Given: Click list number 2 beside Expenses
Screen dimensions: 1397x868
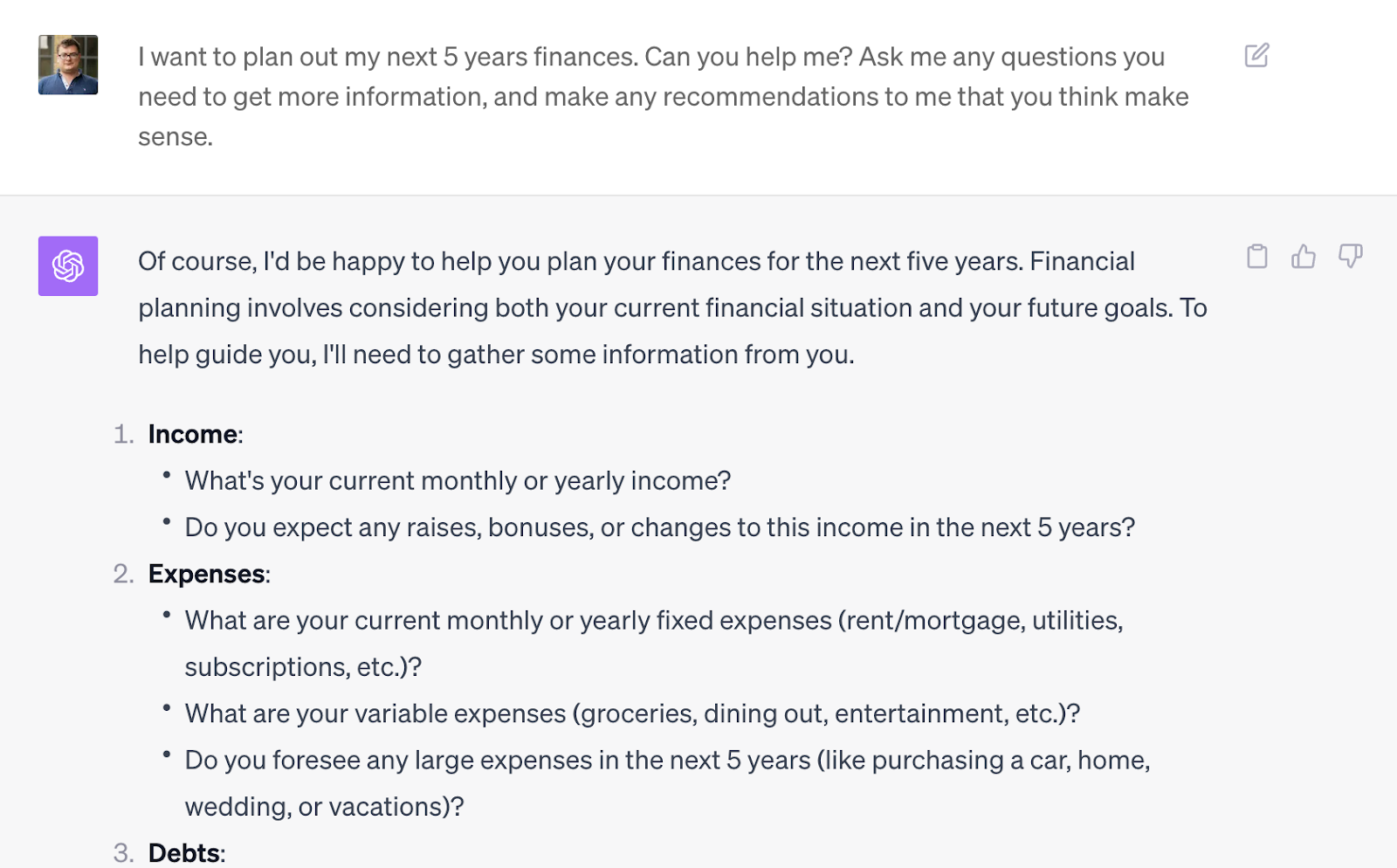Looking at the screenshot, I should pyautogui.click(x=123, y=574).
